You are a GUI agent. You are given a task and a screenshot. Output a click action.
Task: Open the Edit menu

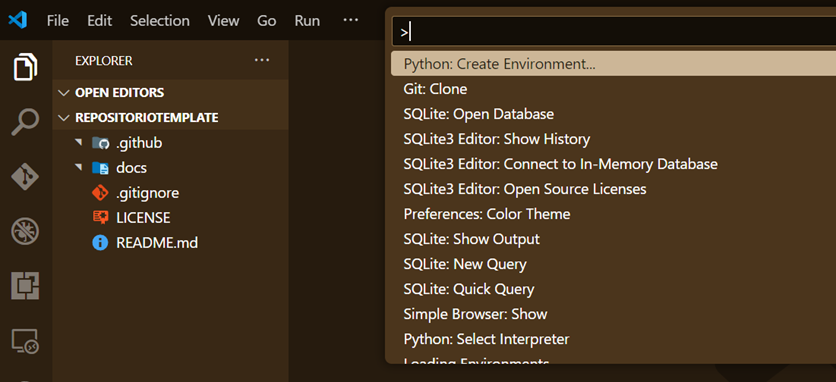click(x=100, y=21)
